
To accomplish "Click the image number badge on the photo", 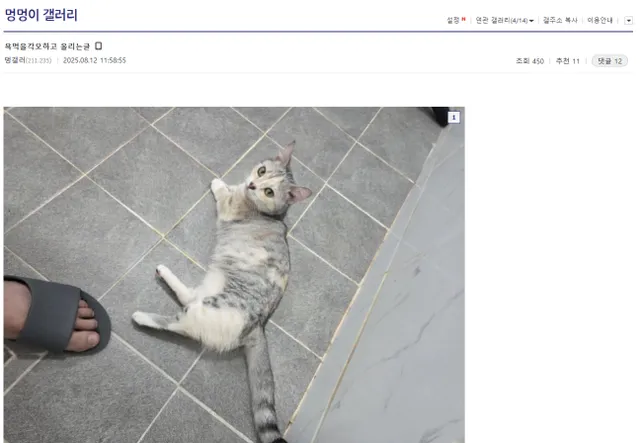I will point(453,117).
